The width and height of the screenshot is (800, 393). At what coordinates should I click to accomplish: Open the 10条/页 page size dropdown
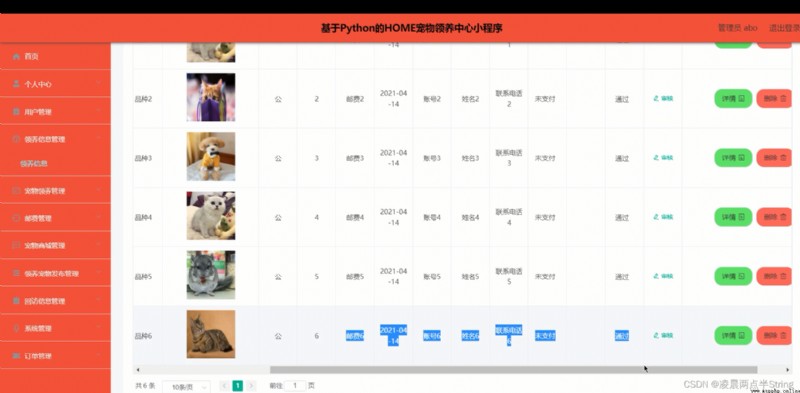click(x=186, y=387)
